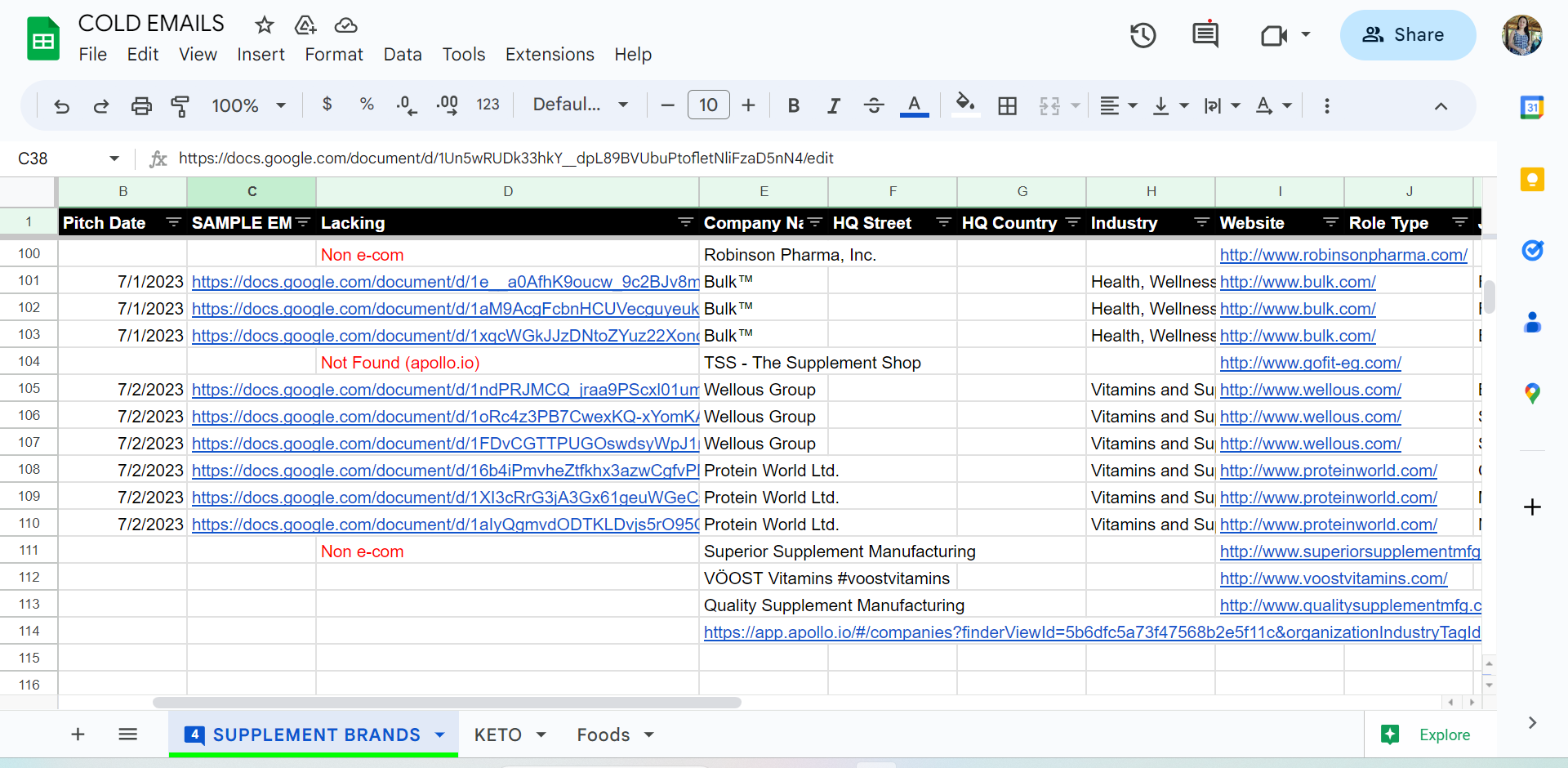Image resolution: width=1568 pixels, height=768 pixels.
Task: Decrease decimal places
Action: coord(406,105)
